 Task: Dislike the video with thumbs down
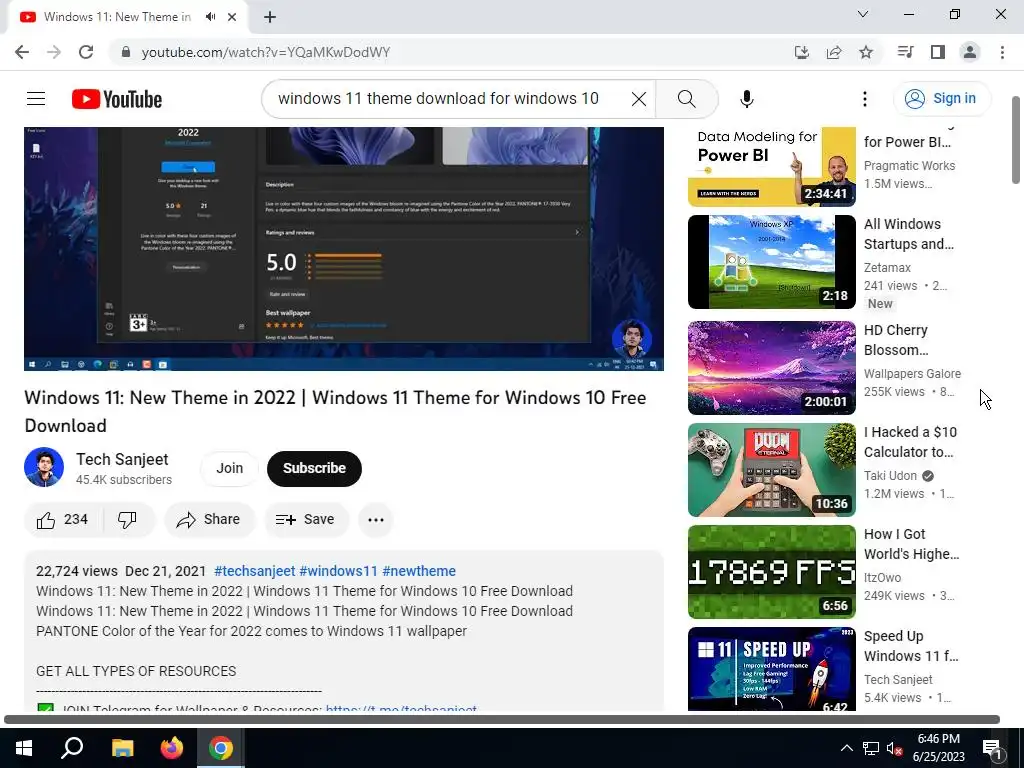(128, 520)
